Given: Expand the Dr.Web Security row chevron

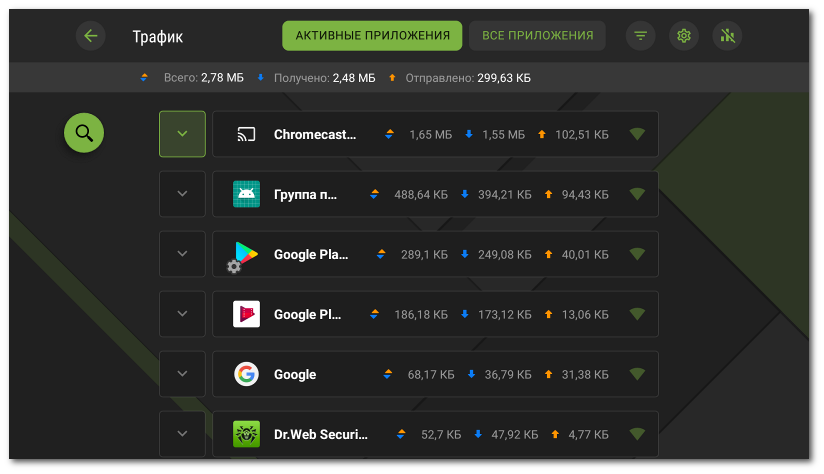Looking at the screenshot, I should coord(182,434).
